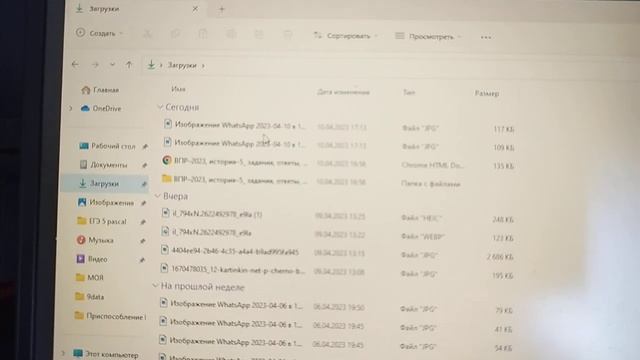
Task: Select the WEBP file il_794xN.2622492978_e9ia
Action: 337,234
